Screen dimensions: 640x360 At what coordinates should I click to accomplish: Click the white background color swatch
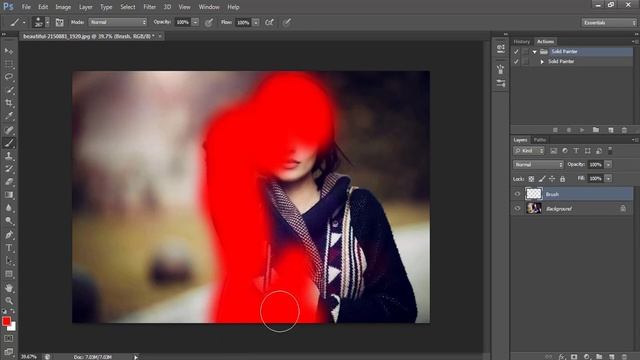[13, 327]
